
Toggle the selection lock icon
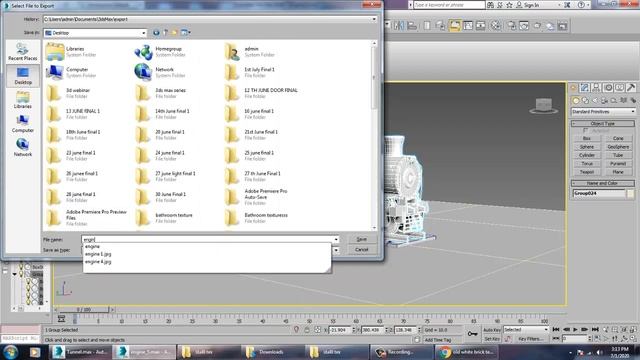pos(307,330)
